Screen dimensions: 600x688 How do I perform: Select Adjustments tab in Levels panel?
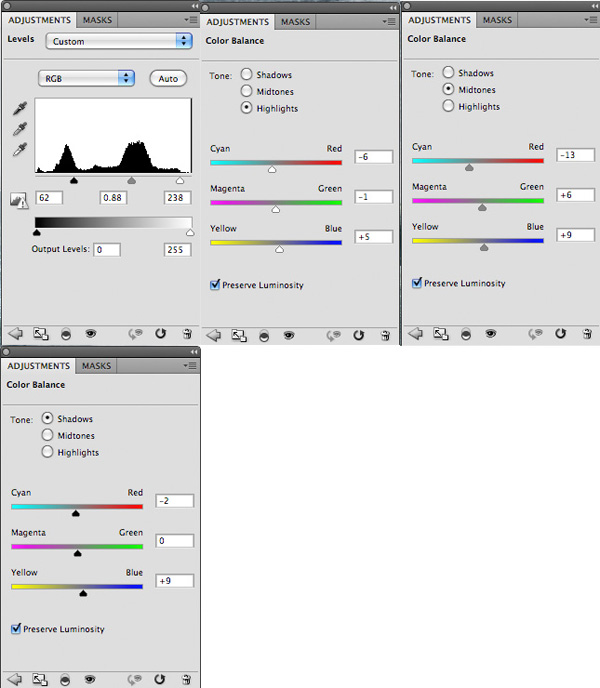(40, 20)
